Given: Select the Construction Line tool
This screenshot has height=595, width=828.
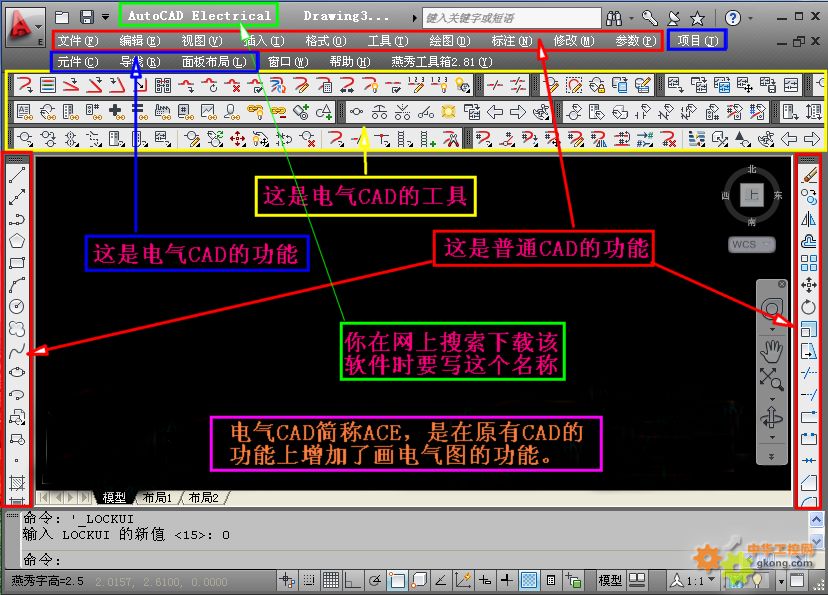Looking at the screenshot, I should [17, 197].
